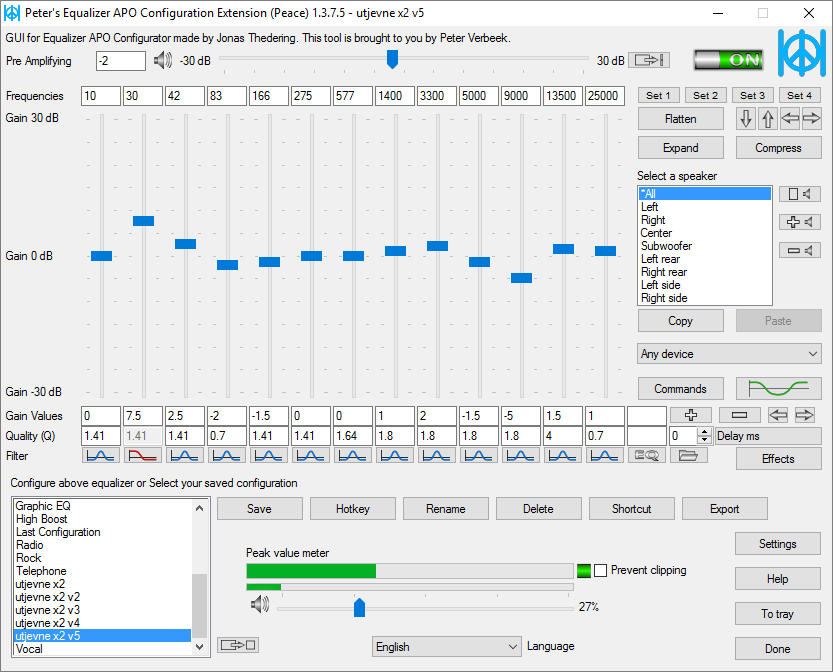Click the 30 Hz gain slider handle
The width and height of the screenshot is (833, 672).
pos(143,221)
